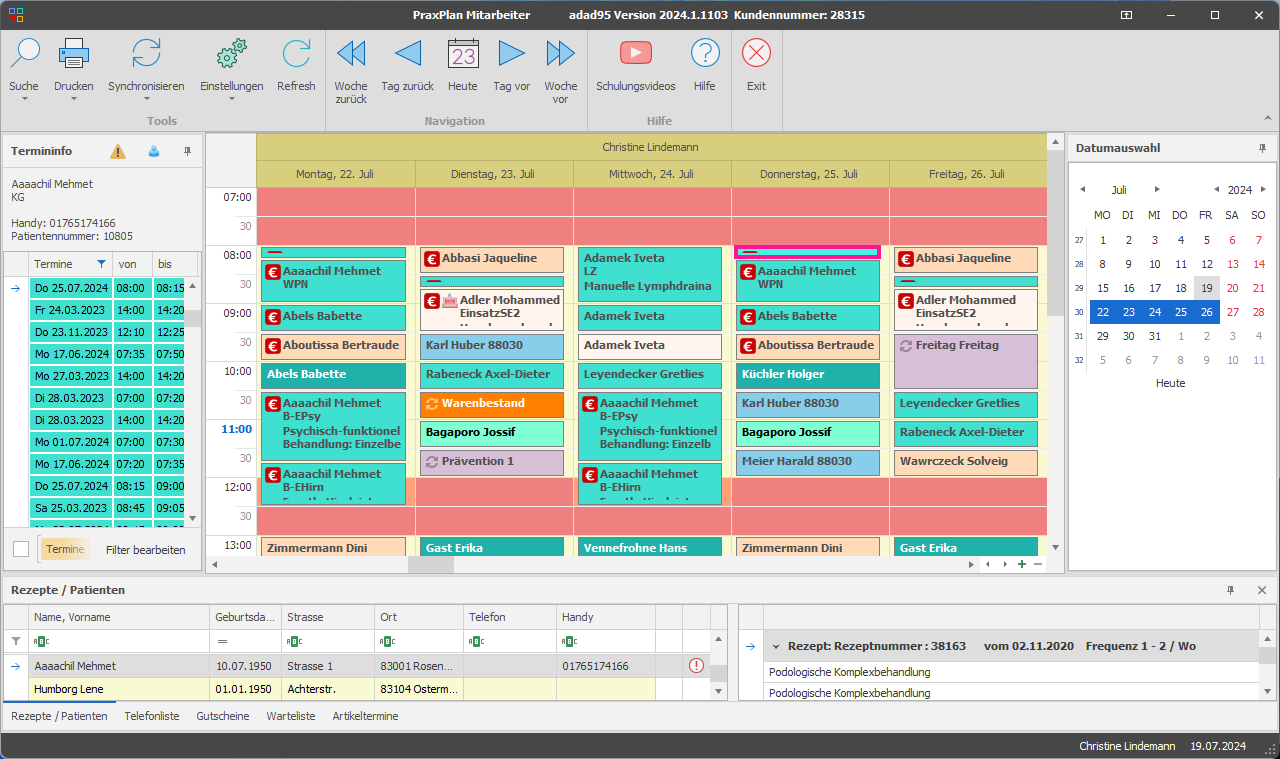Open orange Warenbestand appointment on Dienstag
The image size is (1280, 759).
point(492,405)
